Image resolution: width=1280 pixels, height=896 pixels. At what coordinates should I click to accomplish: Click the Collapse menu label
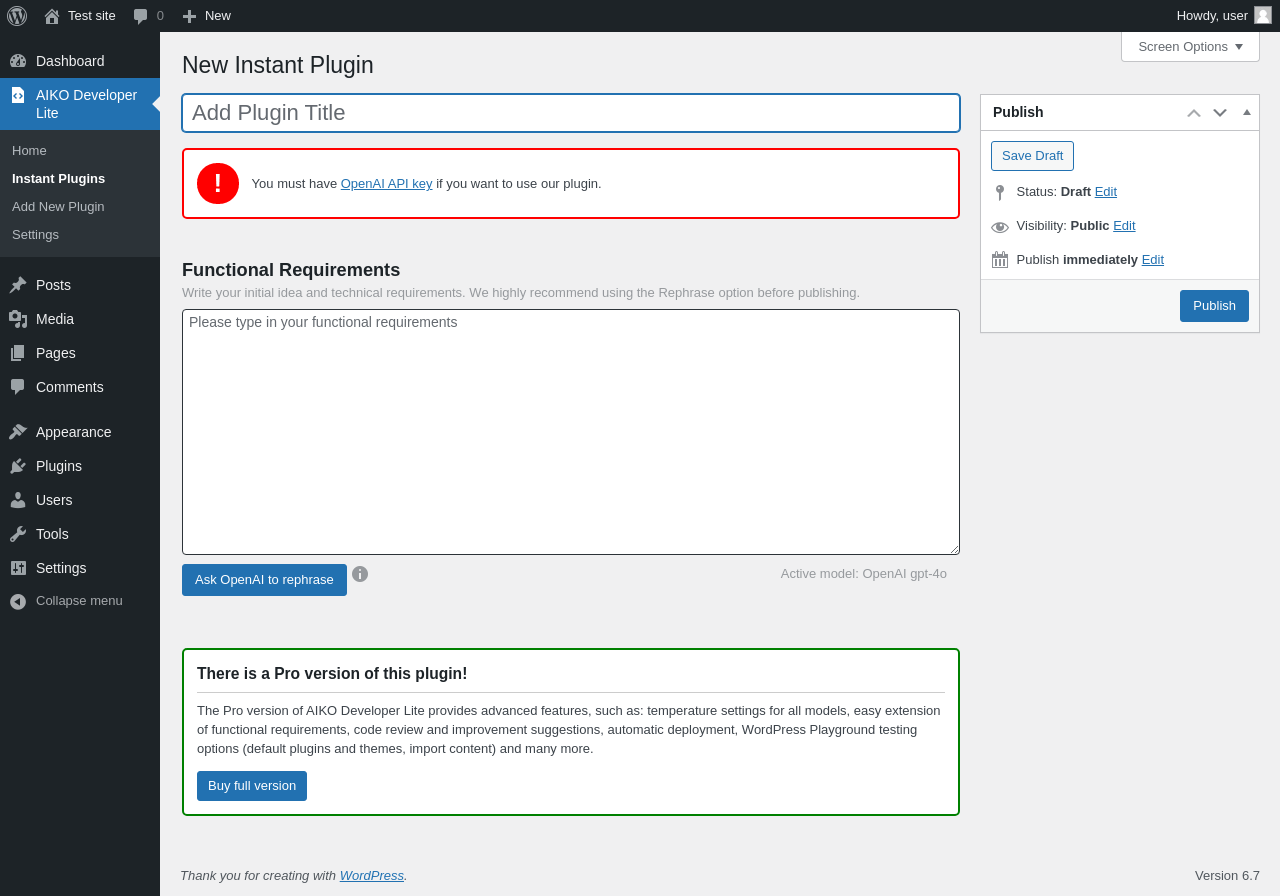tap(79, 601)
